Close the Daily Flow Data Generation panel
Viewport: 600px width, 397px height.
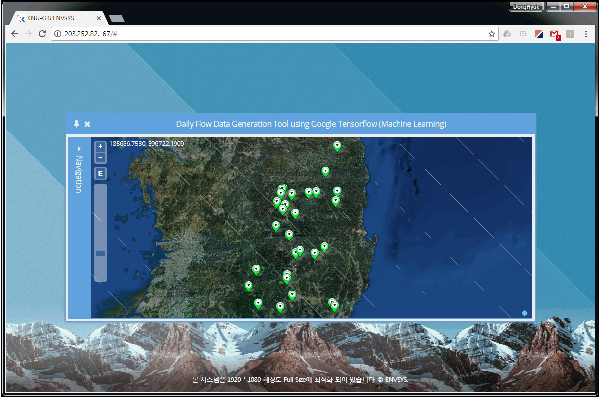click(87, 124)
